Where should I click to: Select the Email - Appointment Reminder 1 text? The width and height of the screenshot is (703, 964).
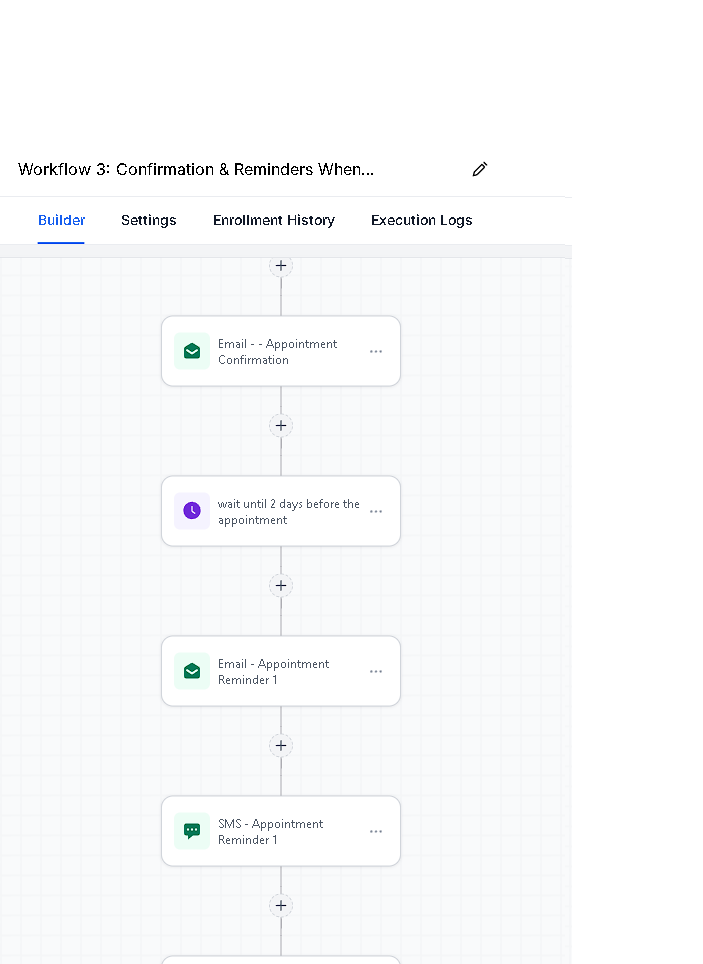pos(273,671)
